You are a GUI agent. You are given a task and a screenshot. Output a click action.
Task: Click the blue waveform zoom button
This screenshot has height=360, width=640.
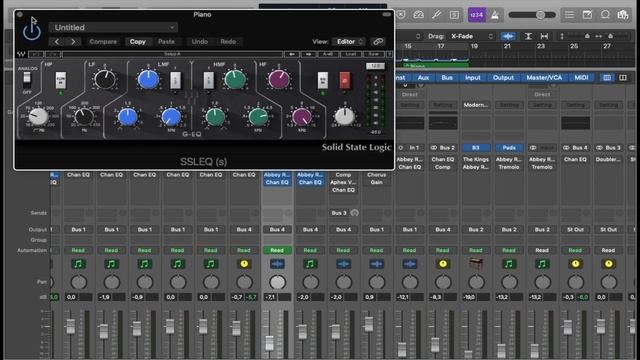tap(508, 36)
